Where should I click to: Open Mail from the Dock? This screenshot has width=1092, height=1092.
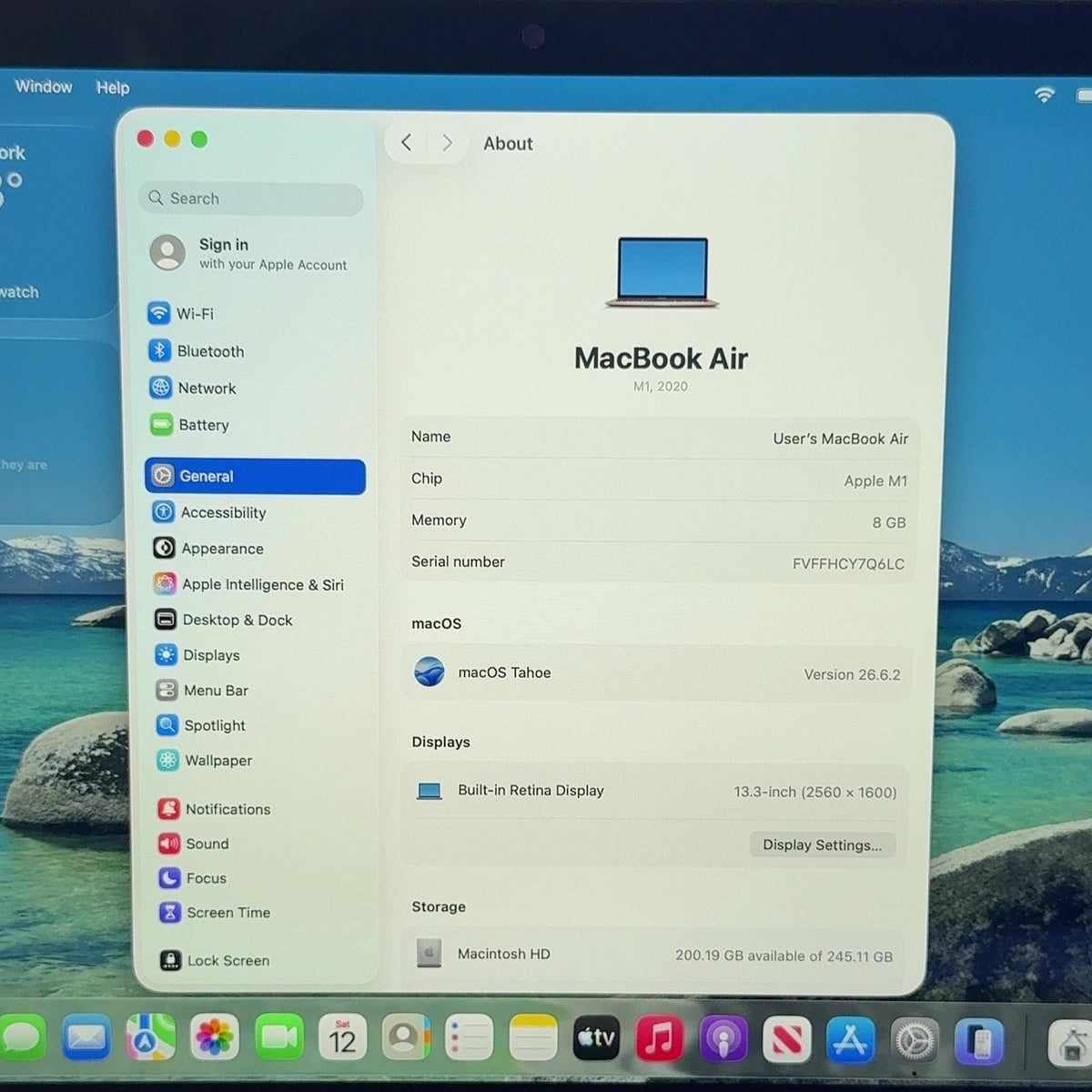[87, 1038]
